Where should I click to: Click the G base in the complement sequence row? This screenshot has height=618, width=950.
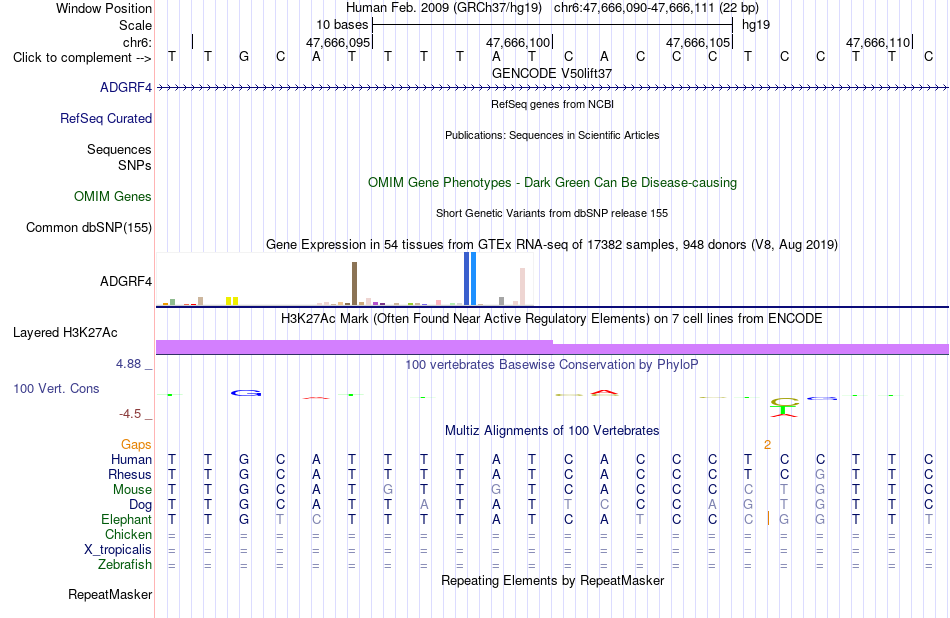(244, 57)
